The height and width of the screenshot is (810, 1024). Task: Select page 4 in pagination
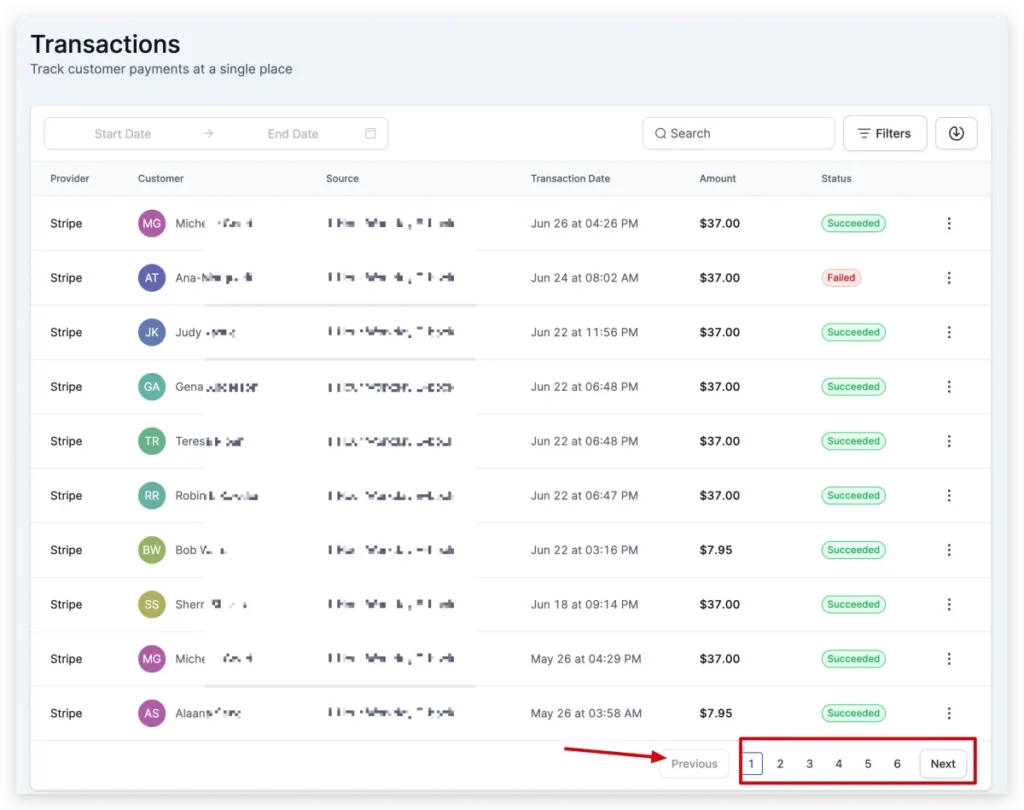(x=839, y=764)
